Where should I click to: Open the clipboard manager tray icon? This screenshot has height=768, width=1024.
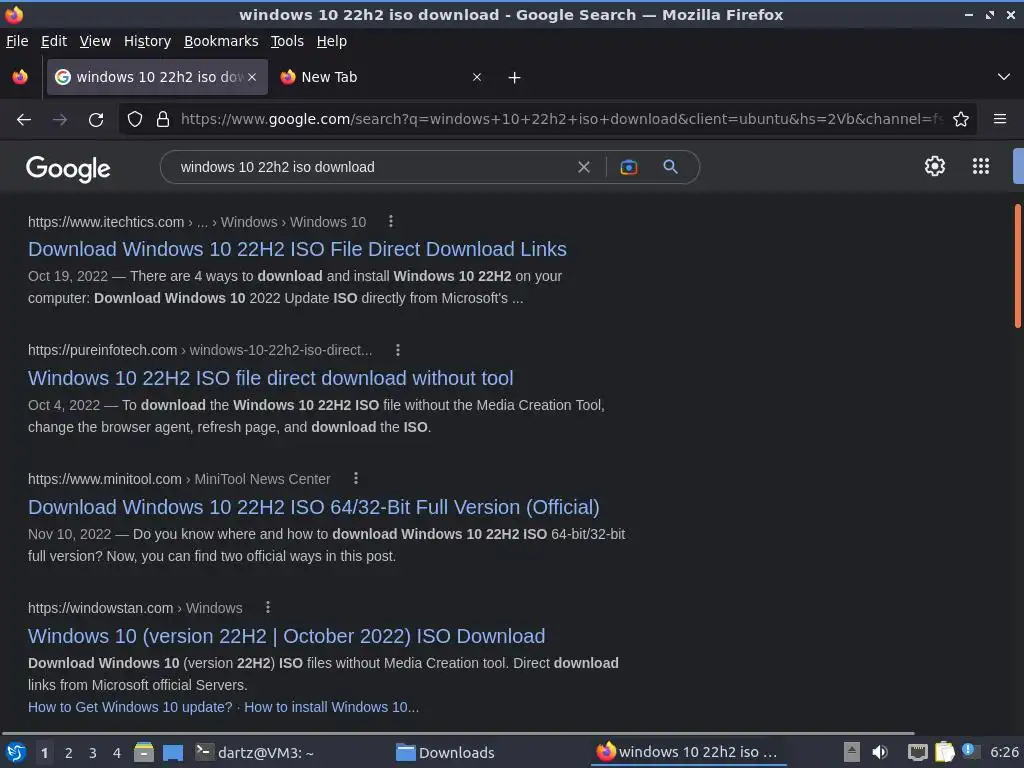[945, 752]
